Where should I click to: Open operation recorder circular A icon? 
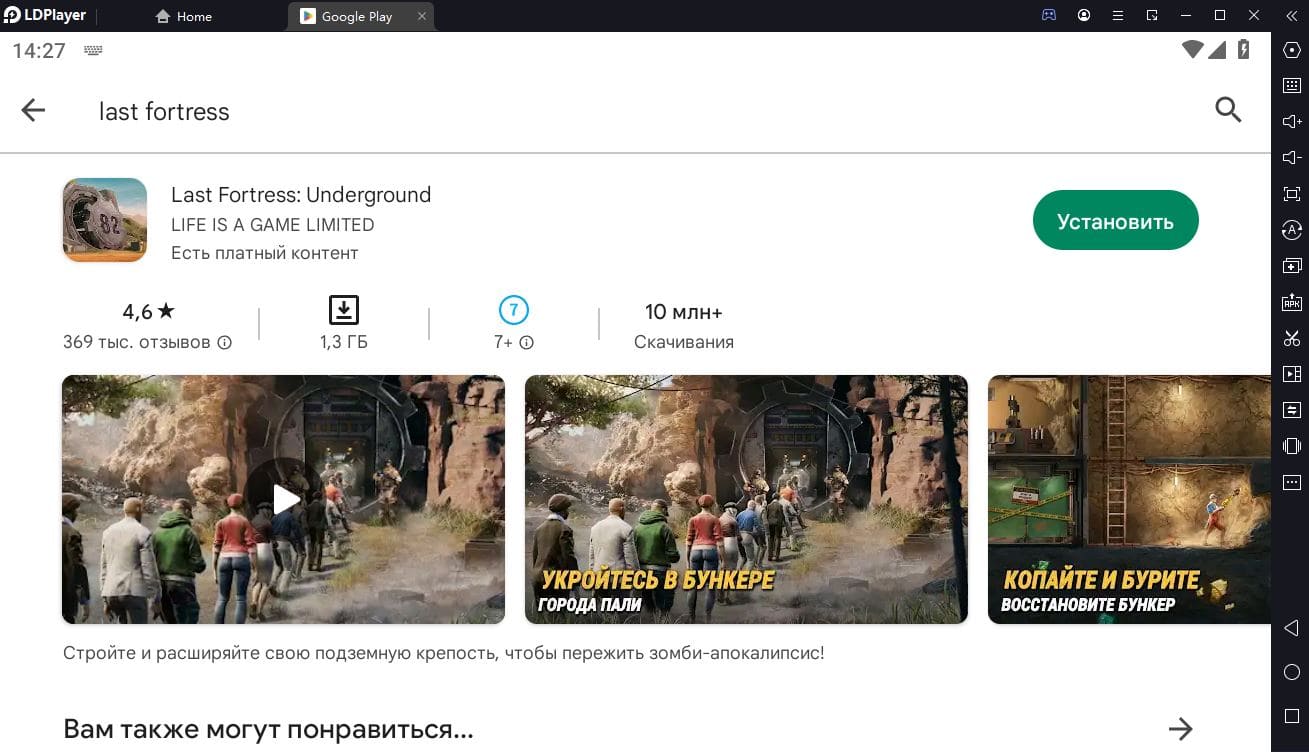point(1291,230)
